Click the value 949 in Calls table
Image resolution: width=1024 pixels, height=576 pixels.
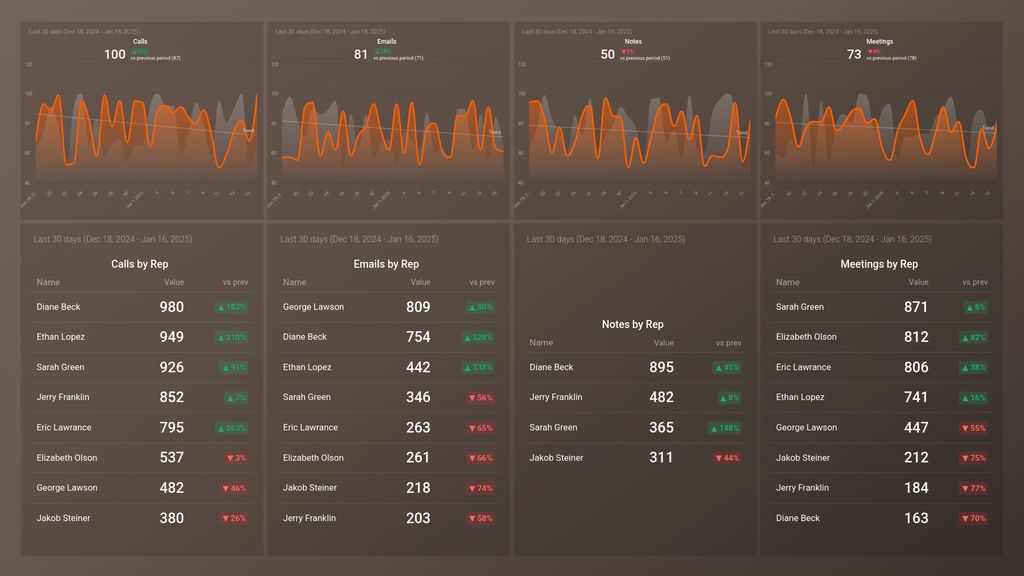[172, 337]
